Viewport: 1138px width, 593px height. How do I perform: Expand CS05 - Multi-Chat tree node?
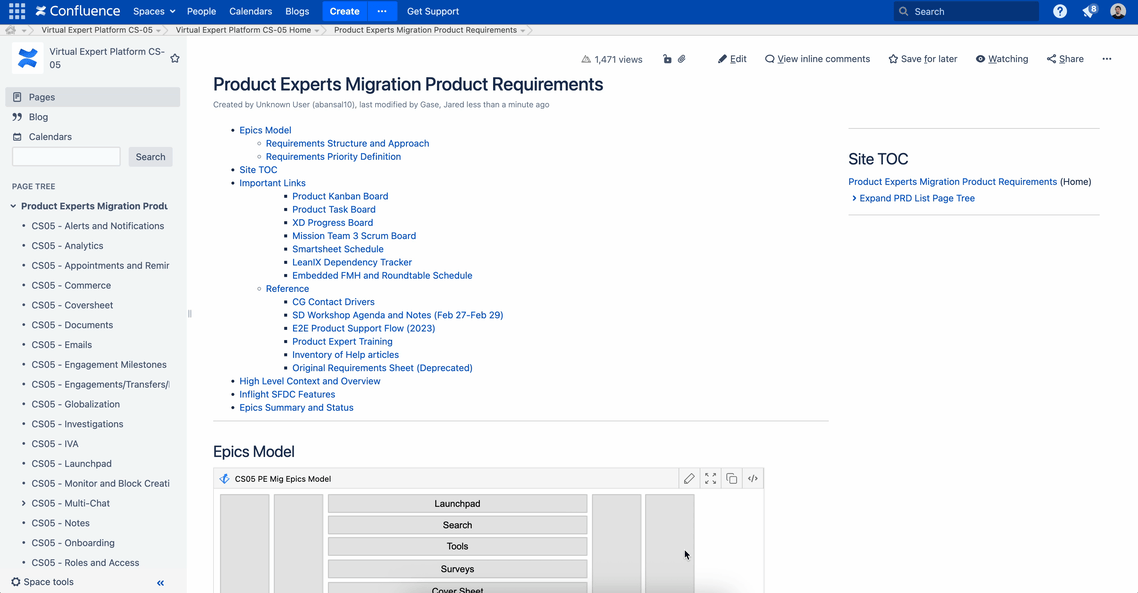tap(23, 503)
